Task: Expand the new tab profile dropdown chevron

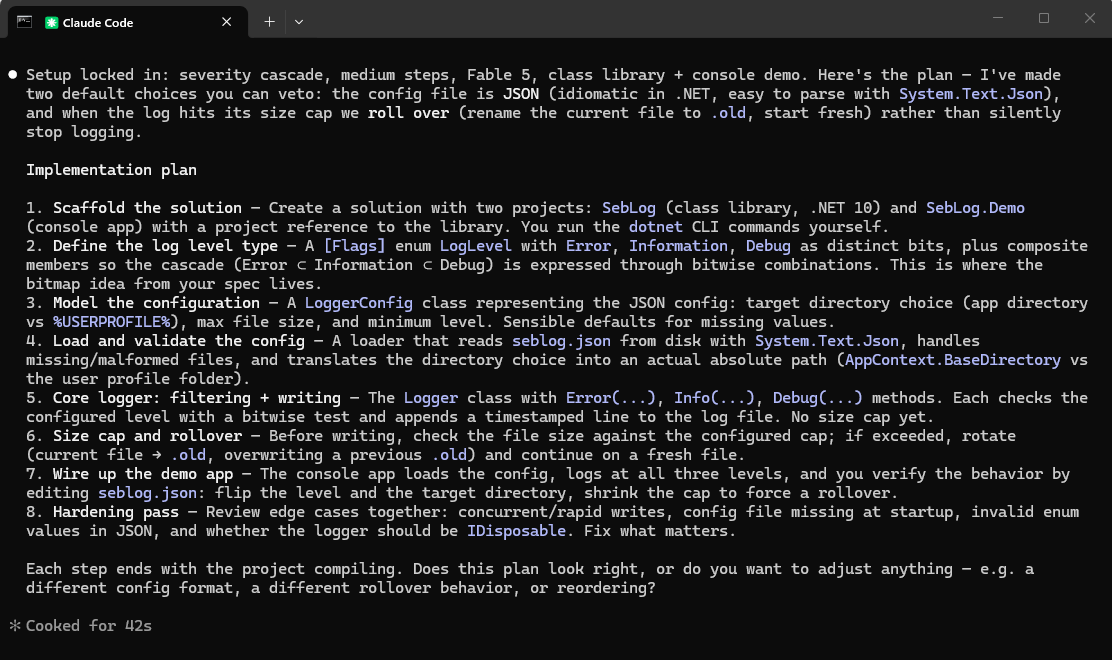Action: [x=299, y=22]
